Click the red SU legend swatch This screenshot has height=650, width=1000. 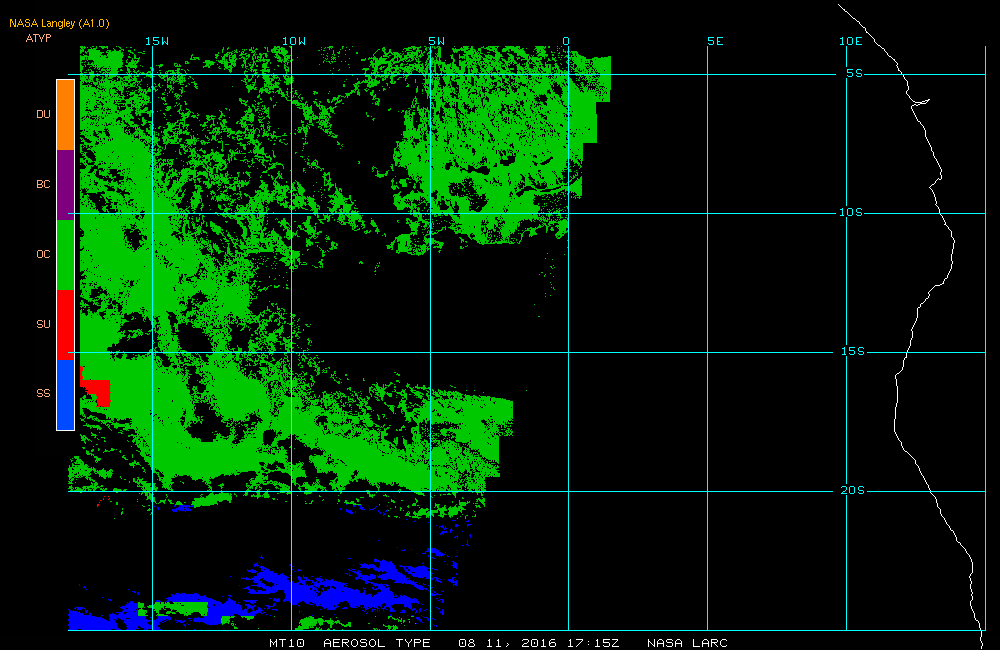(65, 324)
